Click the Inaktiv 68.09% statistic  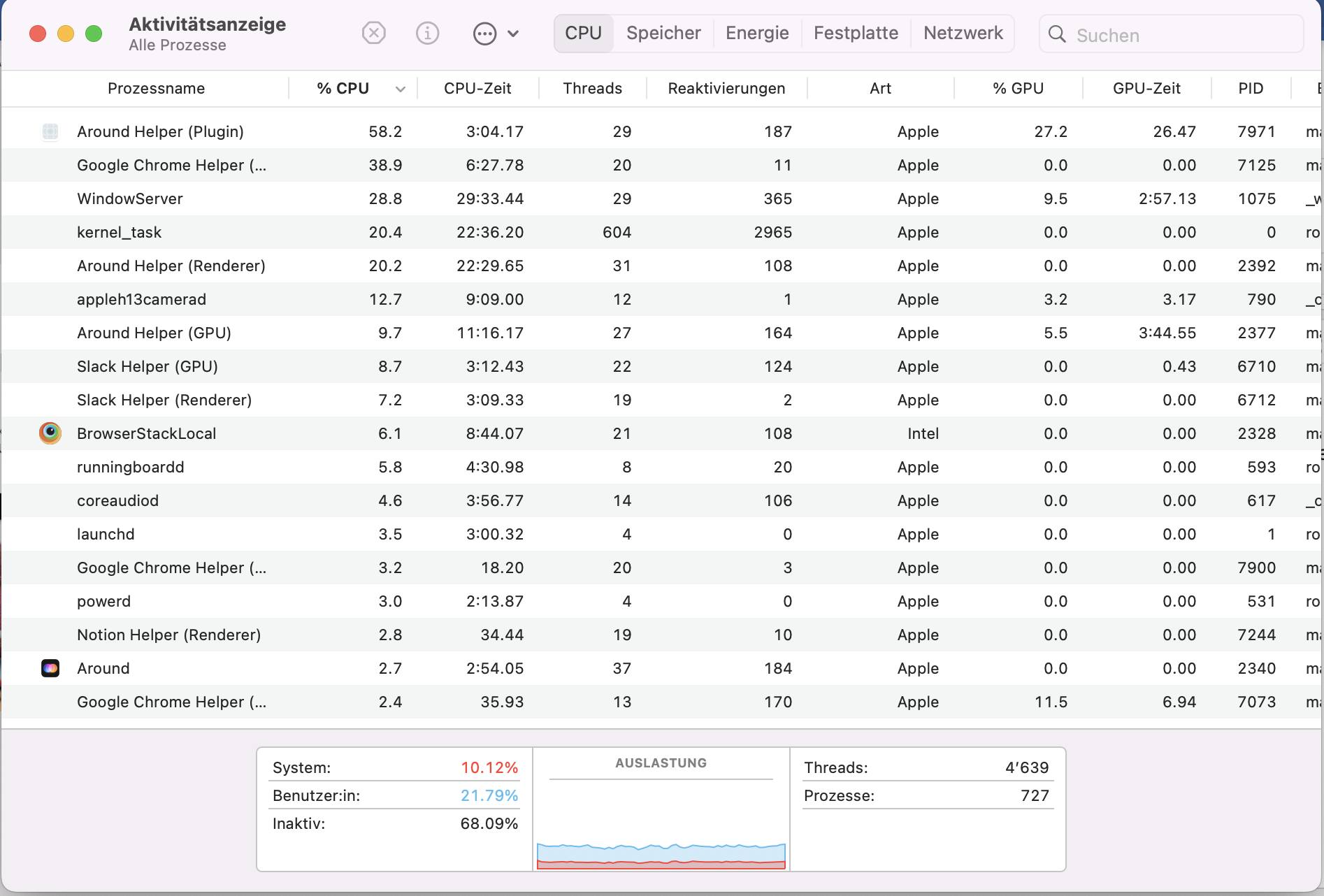395,823
